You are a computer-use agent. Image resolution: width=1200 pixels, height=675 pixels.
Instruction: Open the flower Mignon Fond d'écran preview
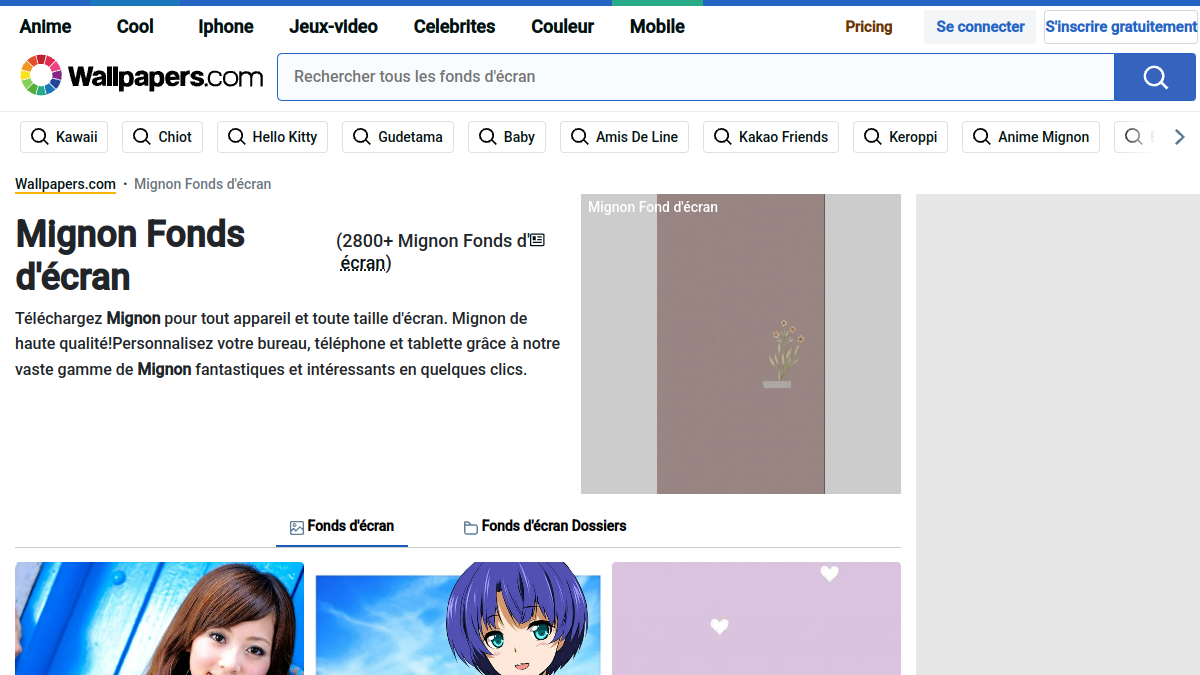pos(741,344)
